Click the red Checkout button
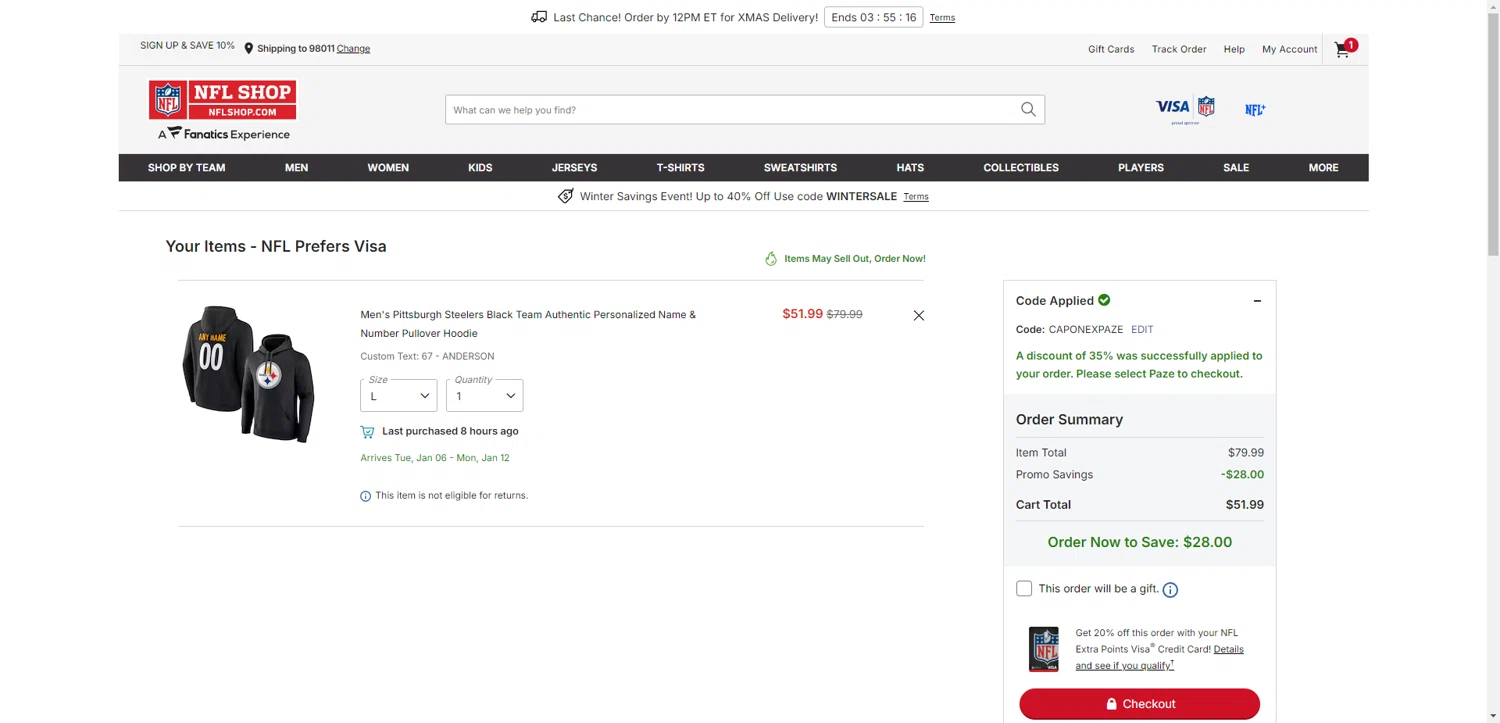1500x723 pixels. (1139, 704)
